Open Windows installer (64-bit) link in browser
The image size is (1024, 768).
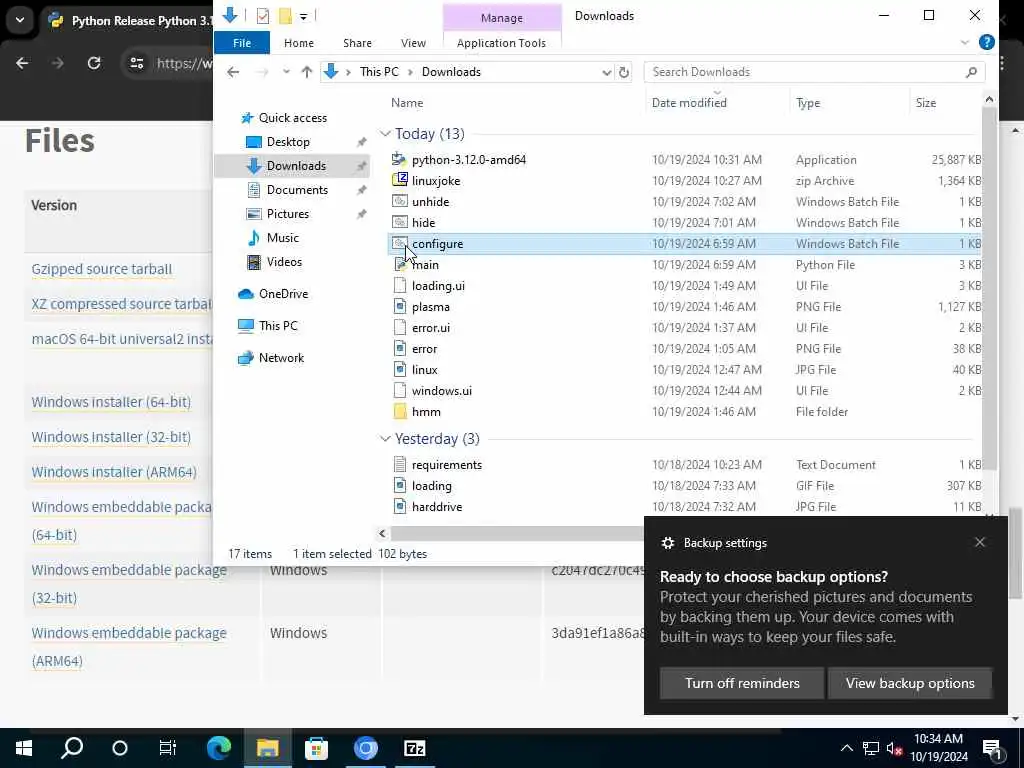[x=111, y=402]
